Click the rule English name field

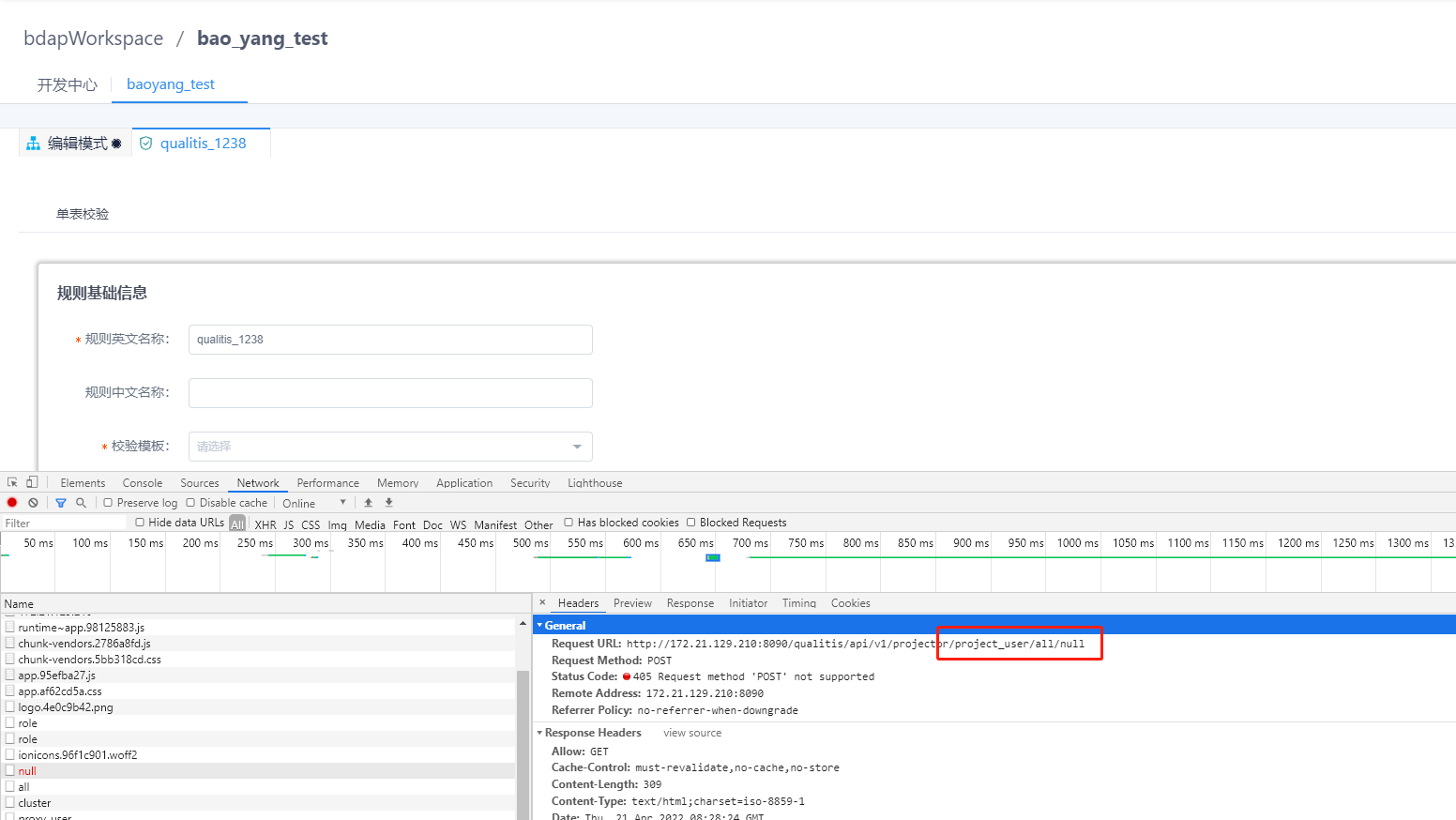[x=390, y=340]
